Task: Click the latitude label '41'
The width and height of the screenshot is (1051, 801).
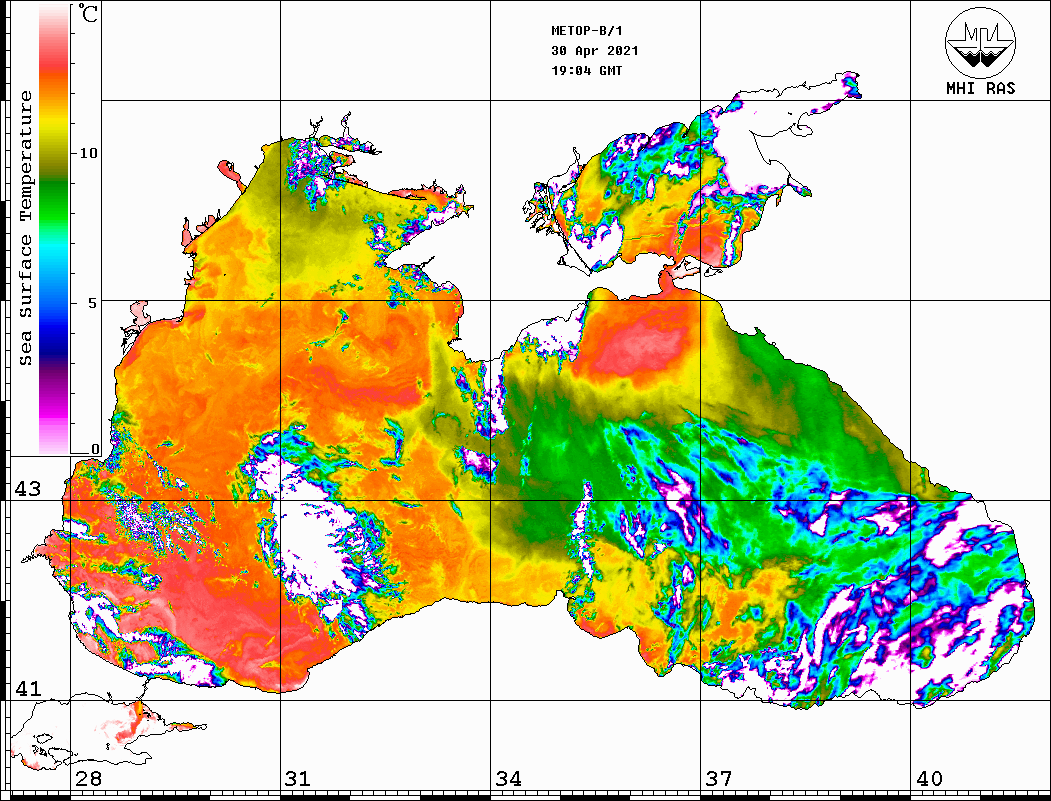Action: click(28, 689)
